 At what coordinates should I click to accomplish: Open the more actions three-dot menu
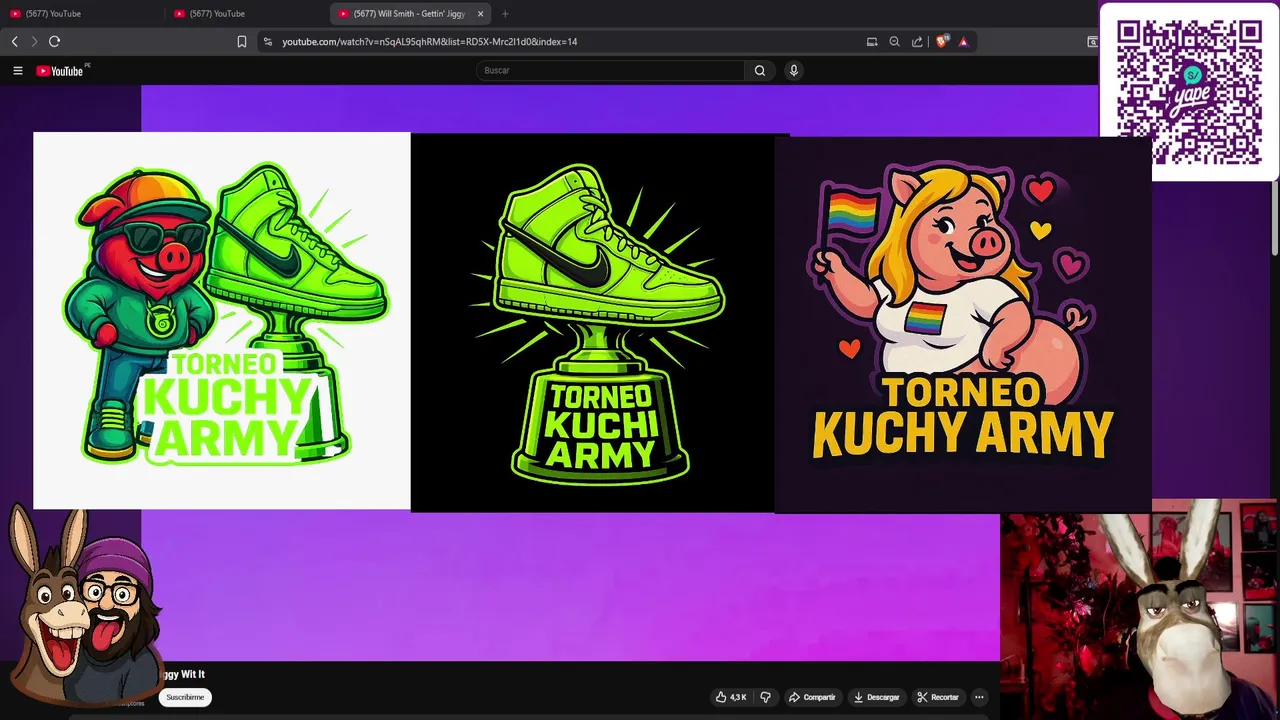(x=979, y=697)
